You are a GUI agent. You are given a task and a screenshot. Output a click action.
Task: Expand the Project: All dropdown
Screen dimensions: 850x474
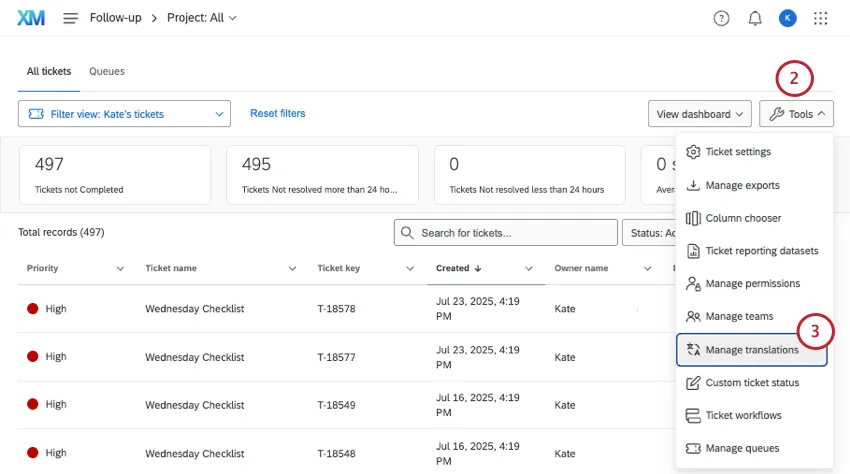(203, 18)
